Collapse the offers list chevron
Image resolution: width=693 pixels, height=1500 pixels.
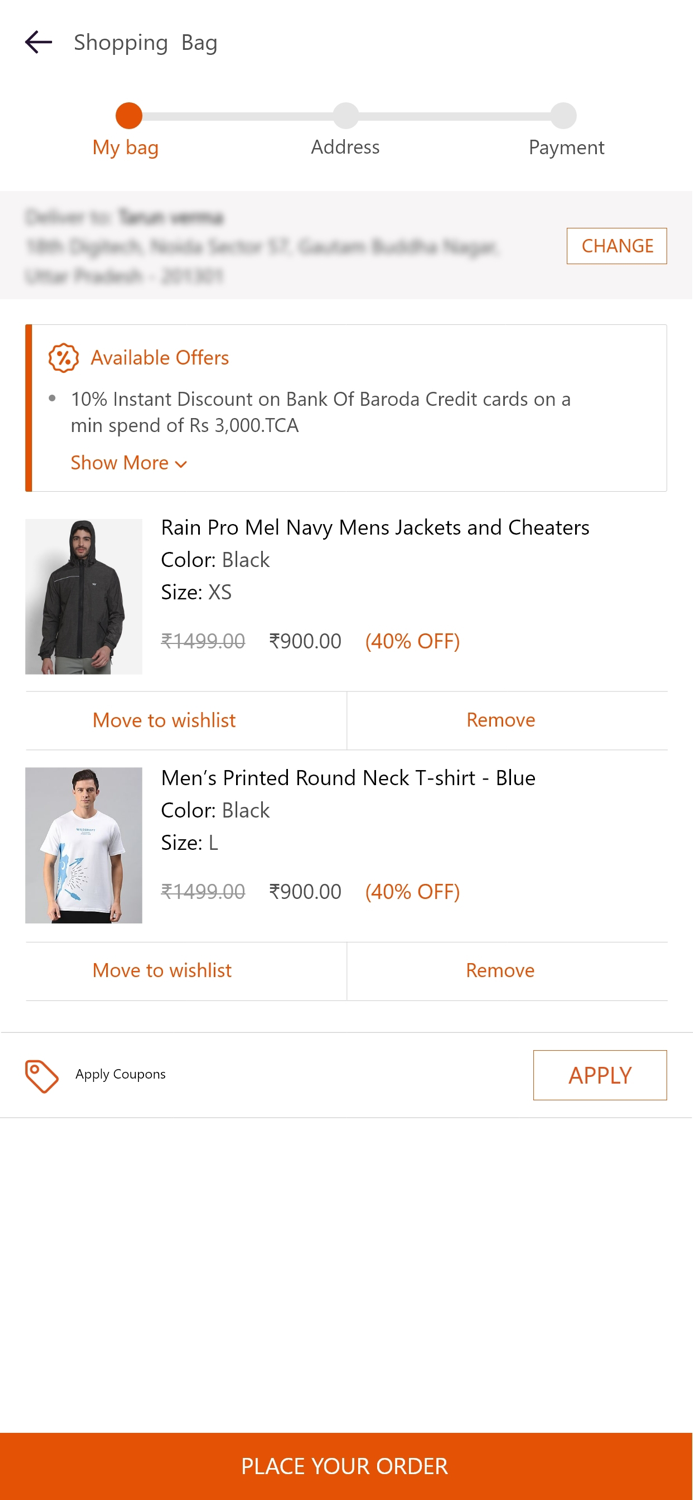(181, 464)
